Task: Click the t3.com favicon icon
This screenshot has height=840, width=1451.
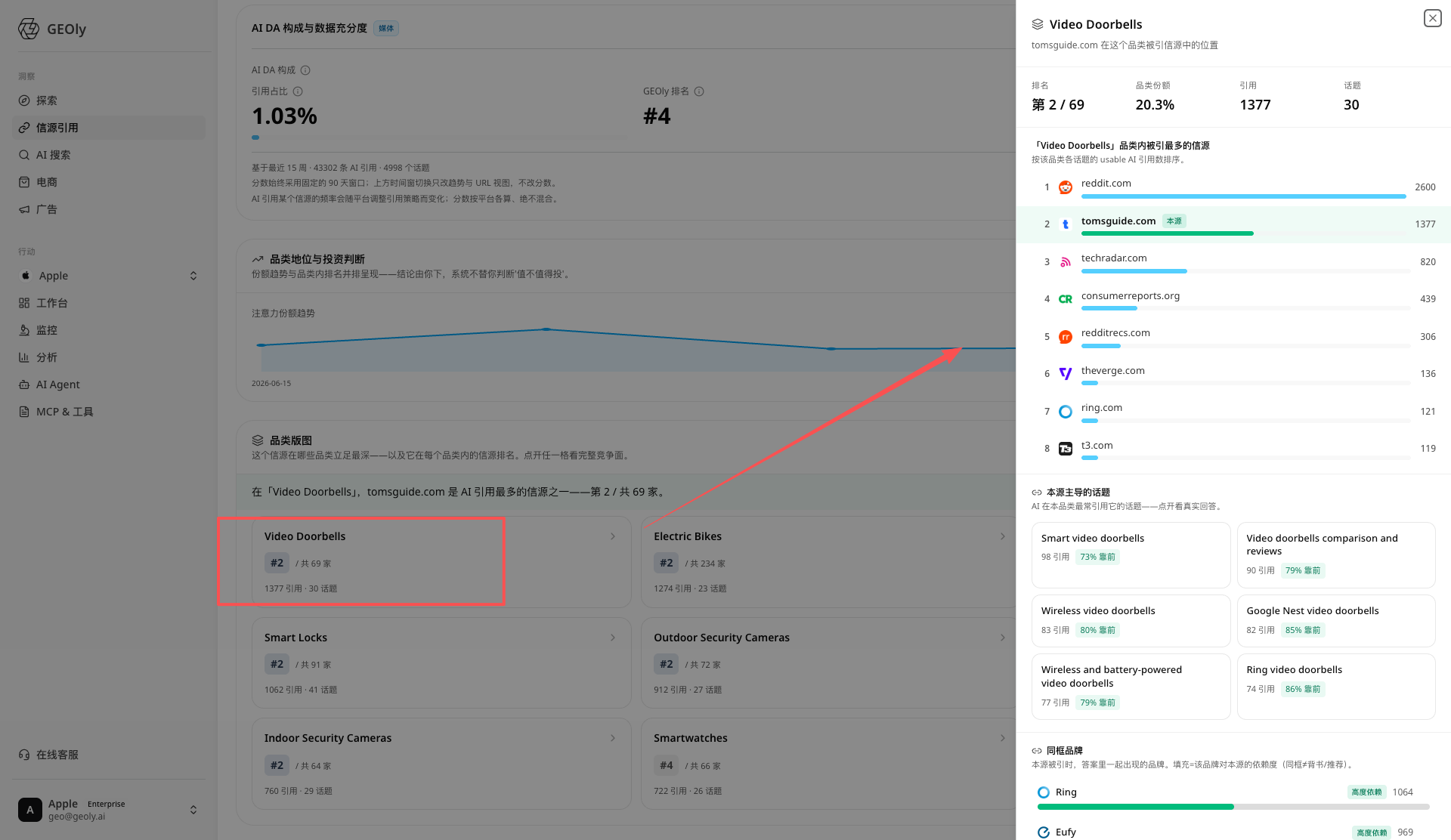Action: pyautogui.click(x=1066, y=449)
